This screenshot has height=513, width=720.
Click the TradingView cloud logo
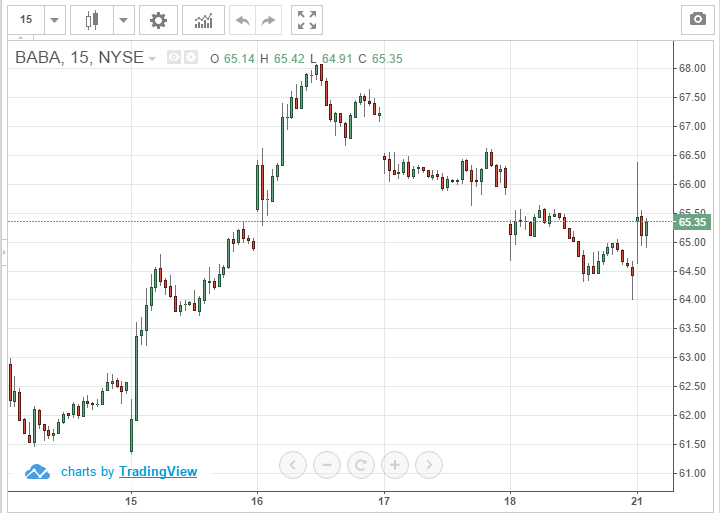pyautogui.click(x=37, y=472)
